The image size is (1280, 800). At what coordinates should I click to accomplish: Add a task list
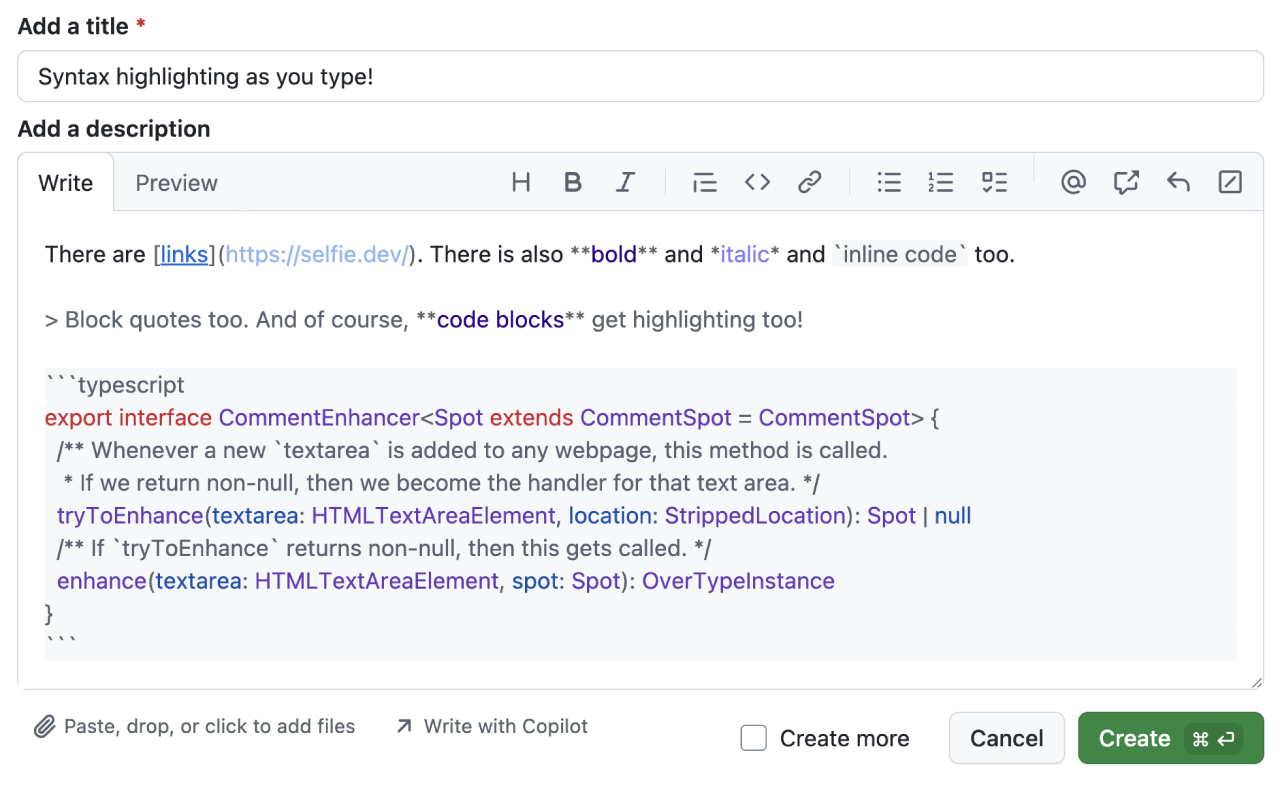[x=994, y=182]
